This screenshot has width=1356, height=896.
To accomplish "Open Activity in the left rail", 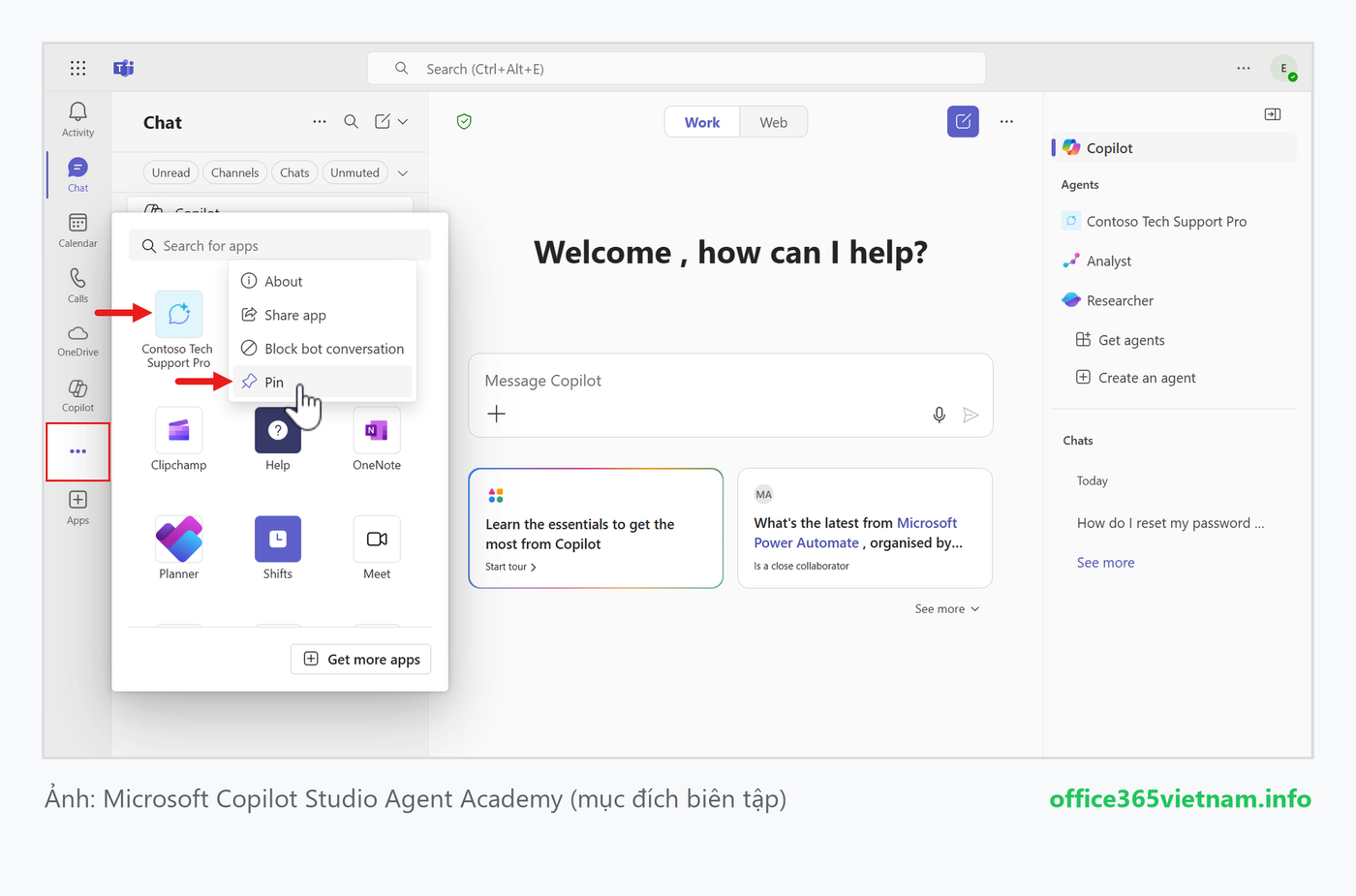I will 77,119.
